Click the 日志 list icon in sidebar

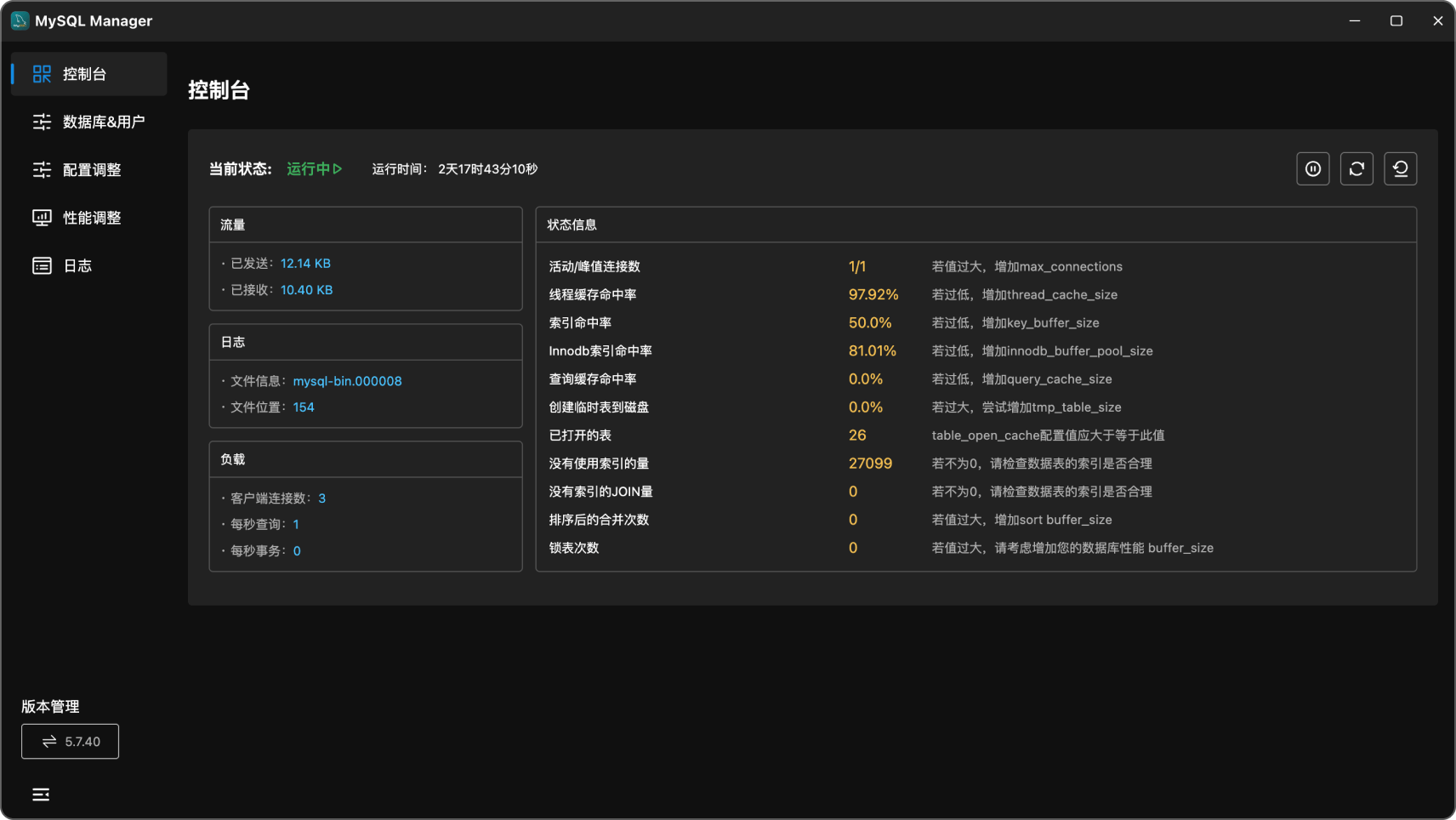[42, 266]
